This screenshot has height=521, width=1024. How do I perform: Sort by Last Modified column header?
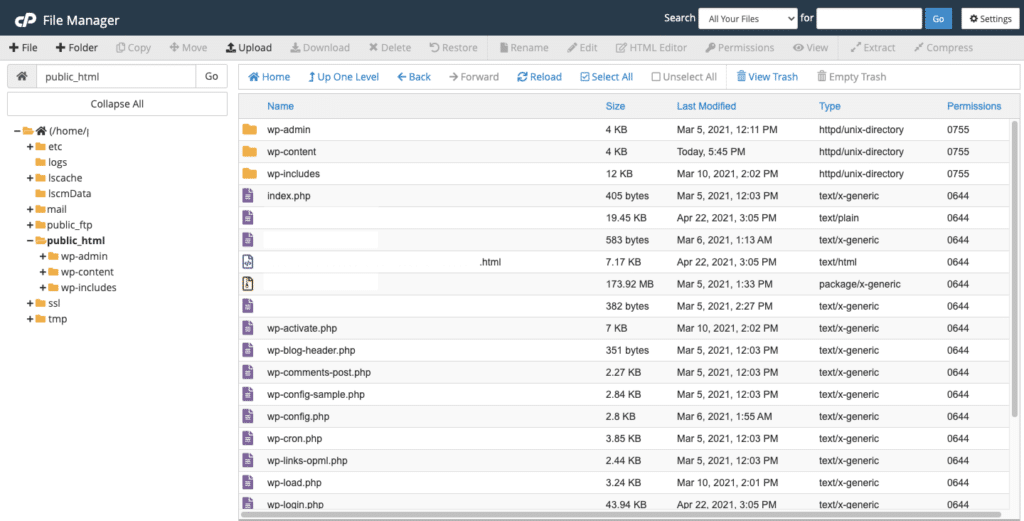(x=706, y=106)
